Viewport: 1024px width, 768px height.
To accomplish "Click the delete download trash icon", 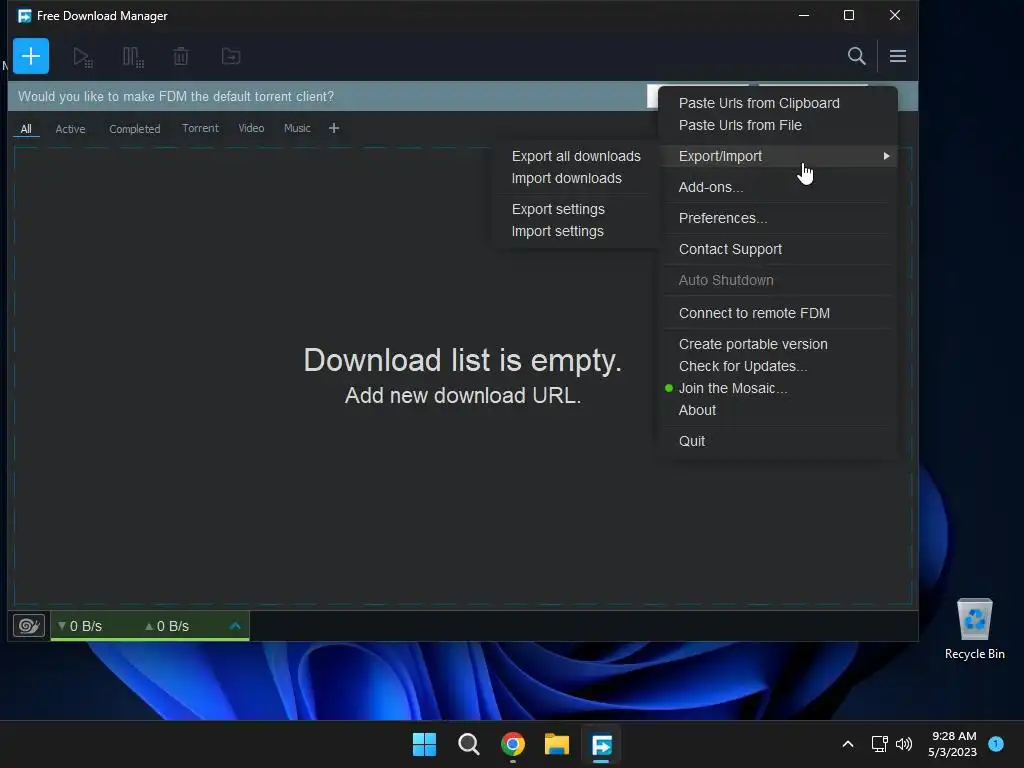I will (x=181, y=57).
